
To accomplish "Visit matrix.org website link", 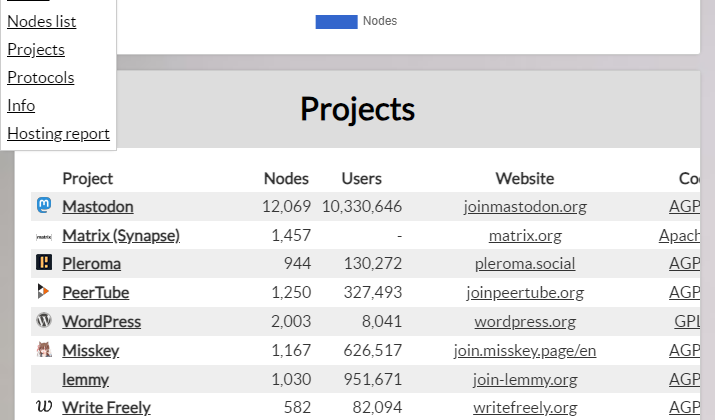I will click(525, 235).
